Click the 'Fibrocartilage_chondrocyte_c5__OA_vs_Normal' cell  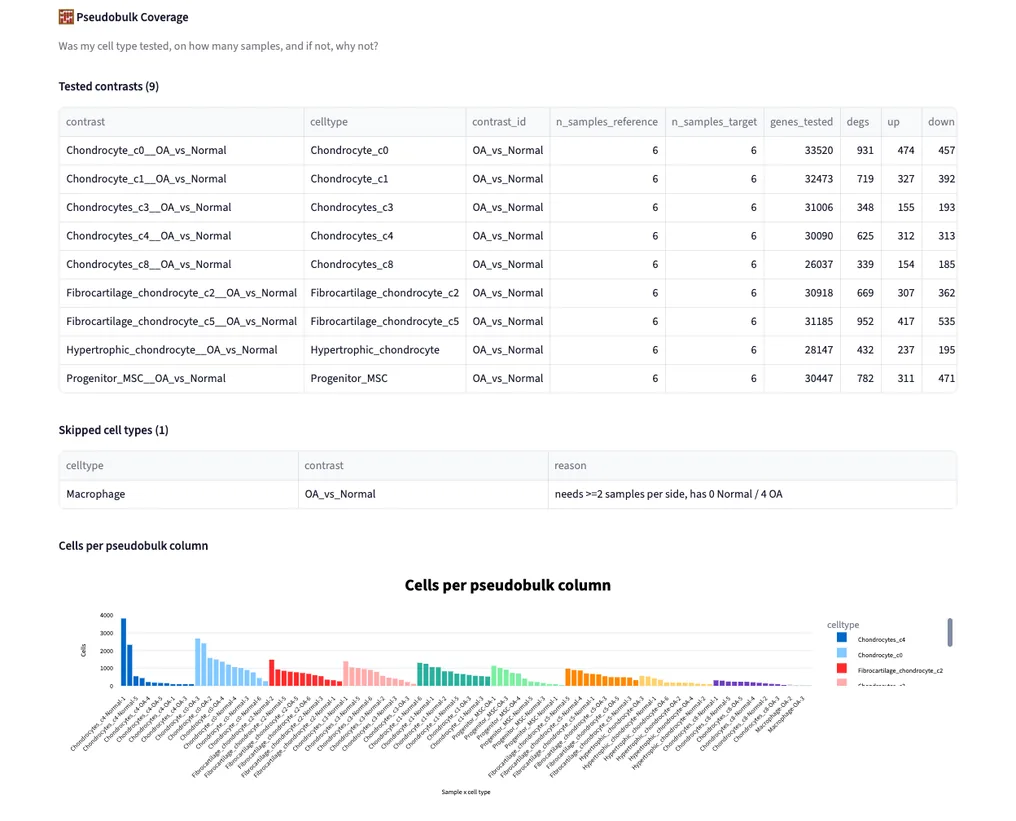(181, 321)
